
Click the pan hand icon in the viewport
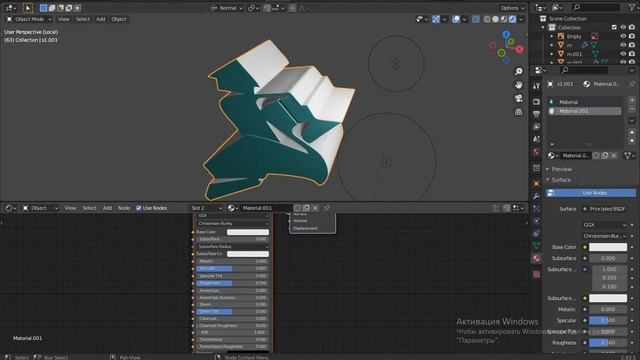coord(518,85)
